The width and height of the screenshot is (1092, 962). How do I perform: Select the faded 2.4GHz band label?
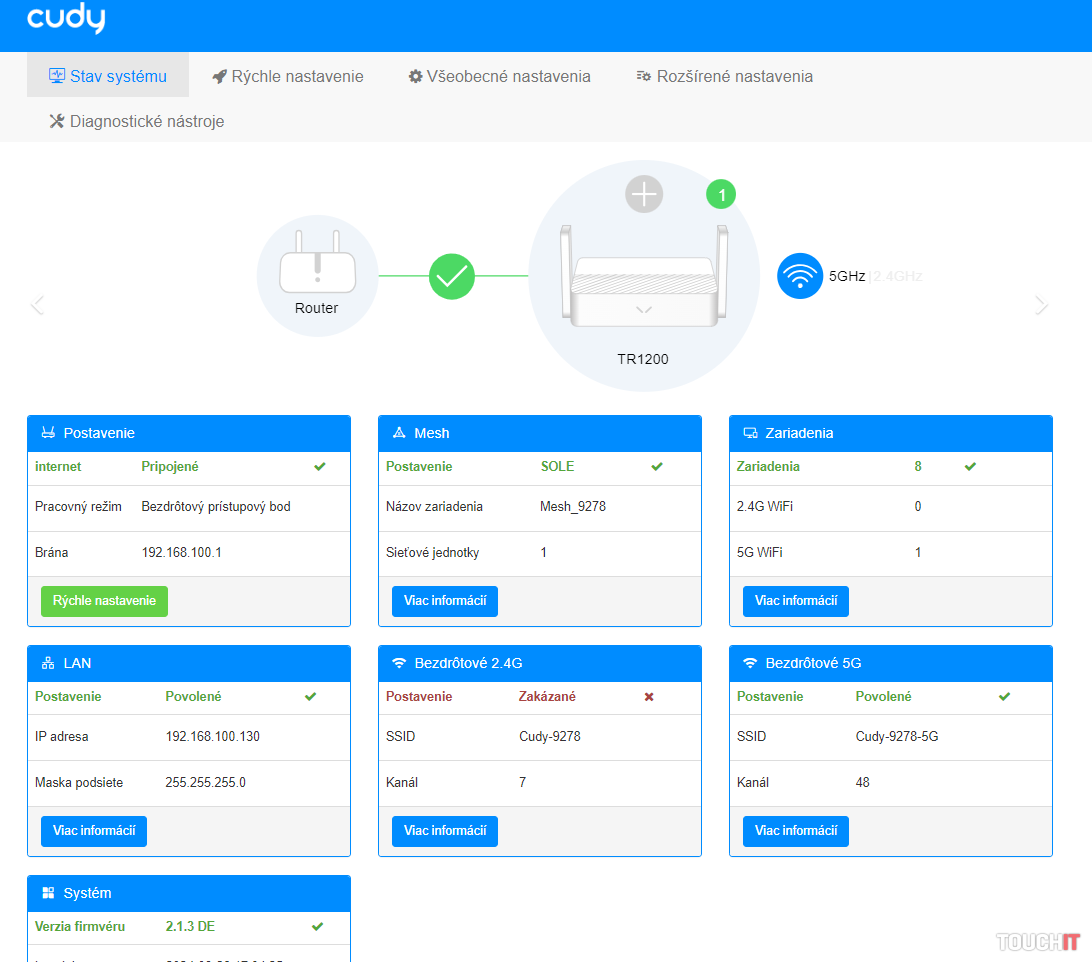(897, 276)
